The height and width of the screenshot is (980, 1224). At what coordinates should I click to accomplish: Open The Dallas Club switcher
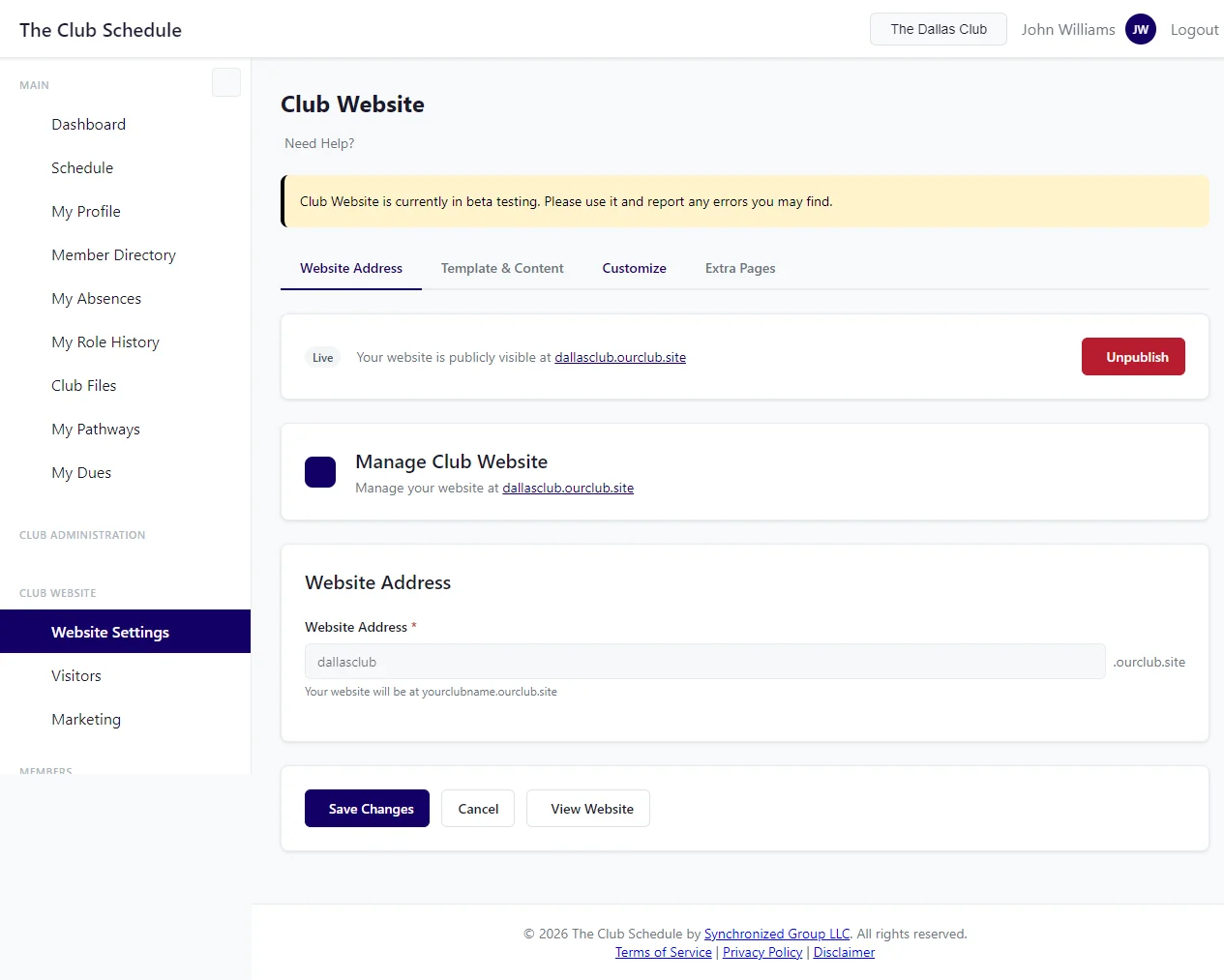pyautogui.click(x=938, y=29)
